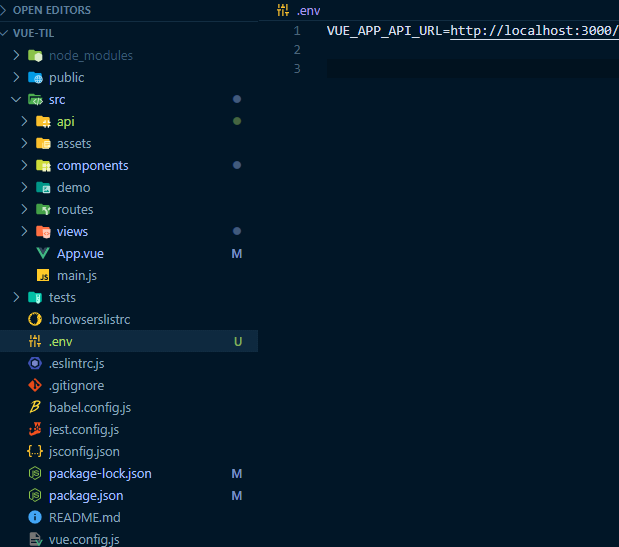This screenshot has width=619, height=547.
Task: Expand the views folder chevron
Action: click(24, 231)
